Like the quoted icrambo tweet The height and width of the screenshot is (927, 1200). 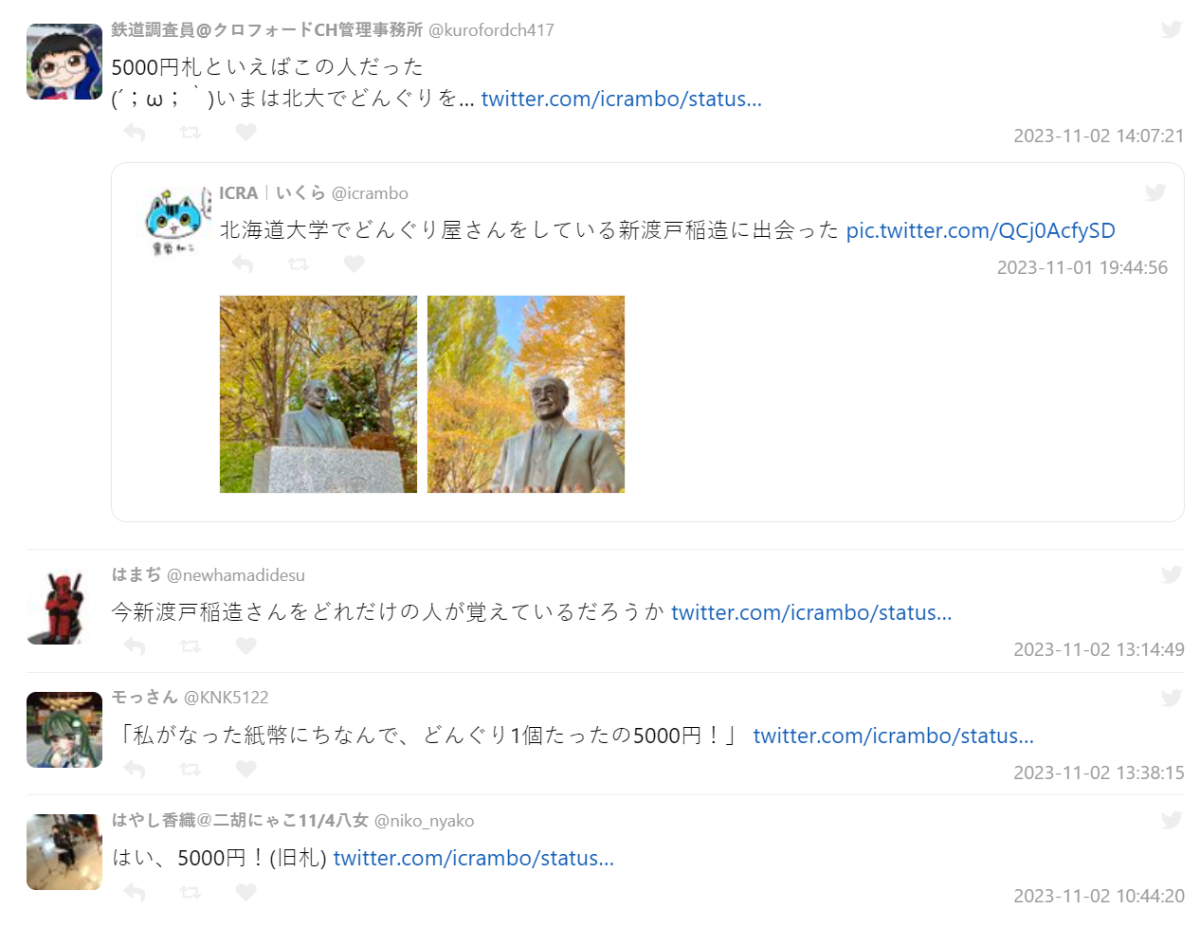tap(354, 264)
